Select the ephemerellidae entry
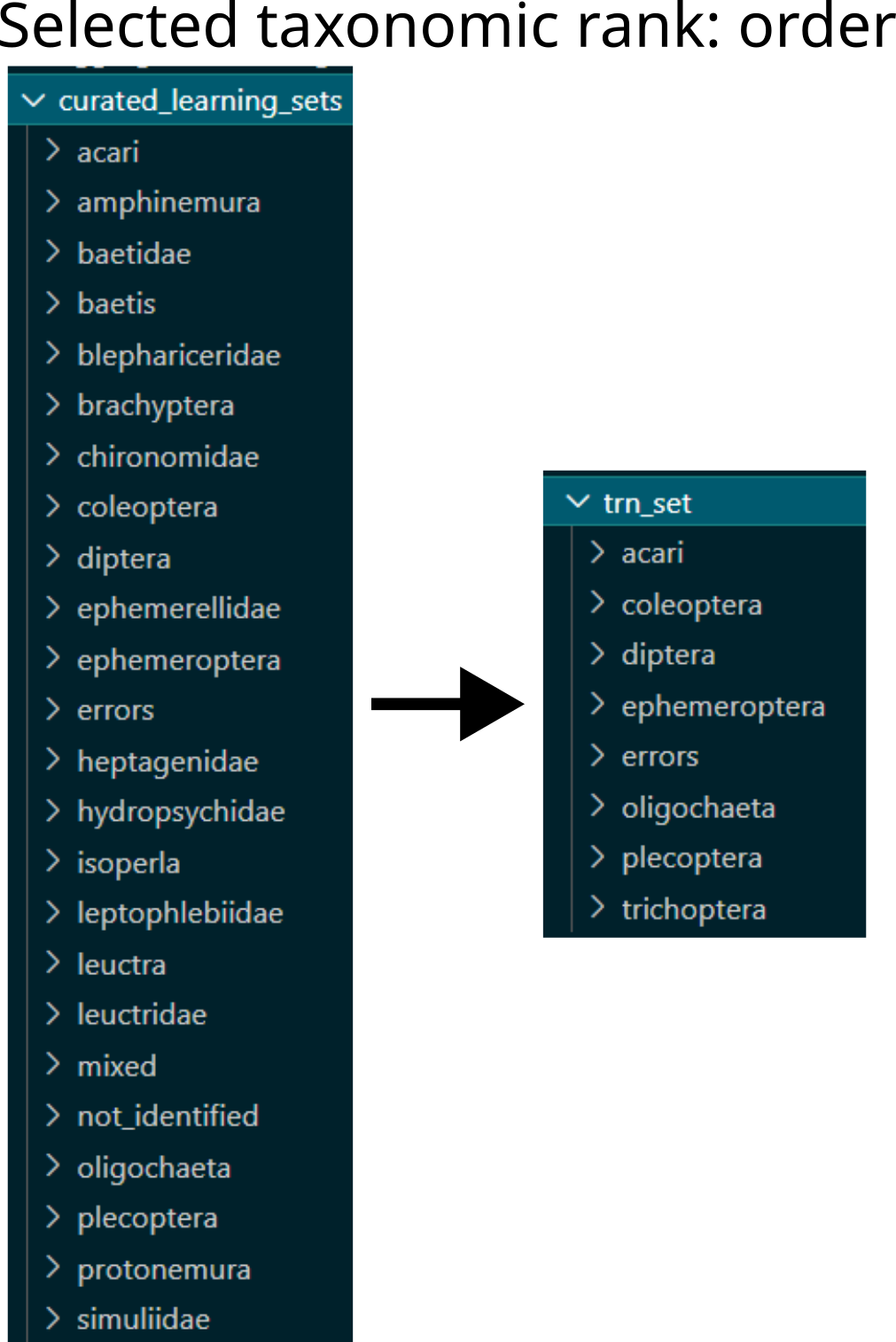Screen dimensions: 896x1342 (179, 608)
